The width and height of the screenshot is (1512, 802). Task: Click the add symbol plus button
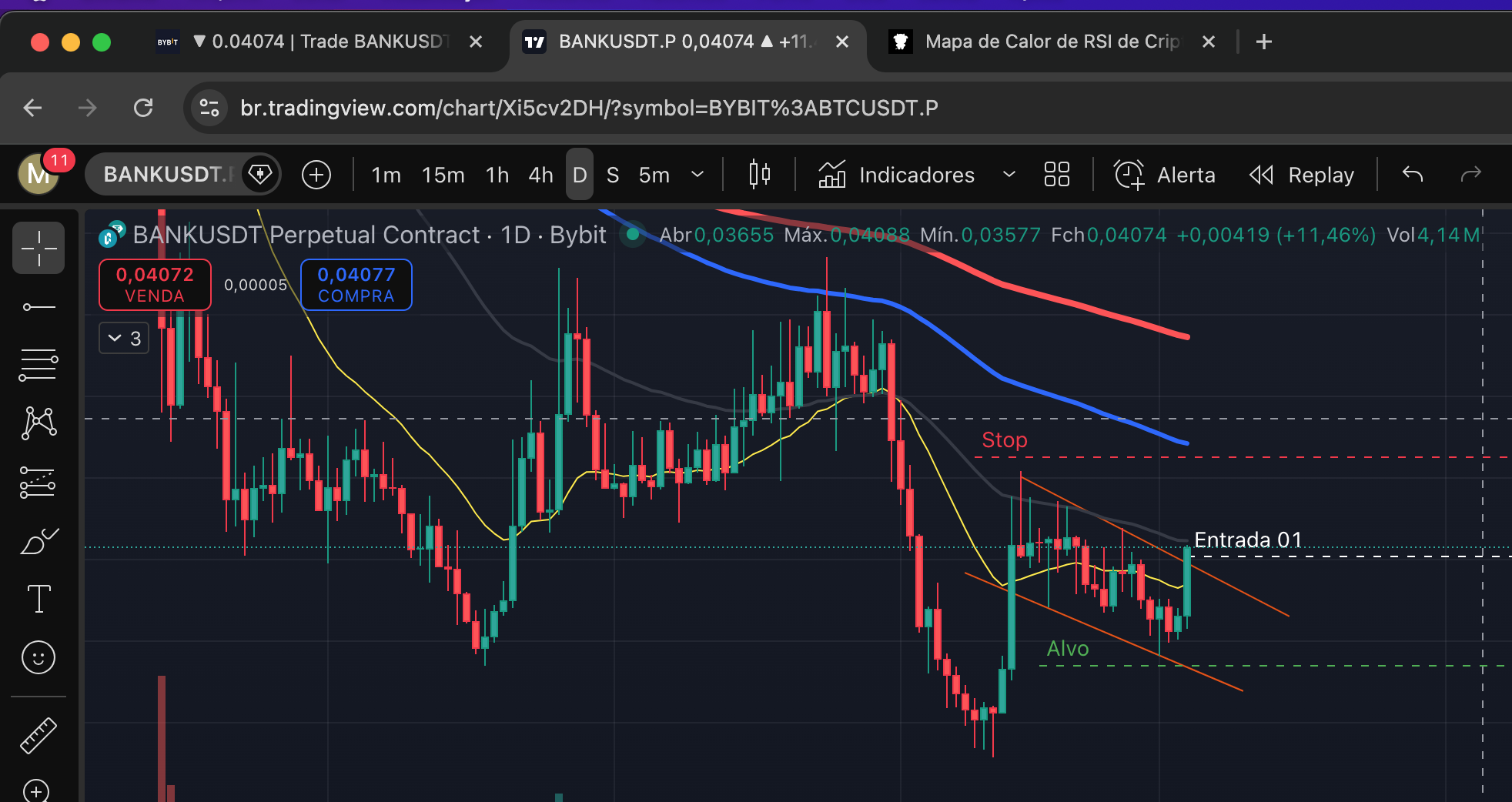tap(316, 175)
